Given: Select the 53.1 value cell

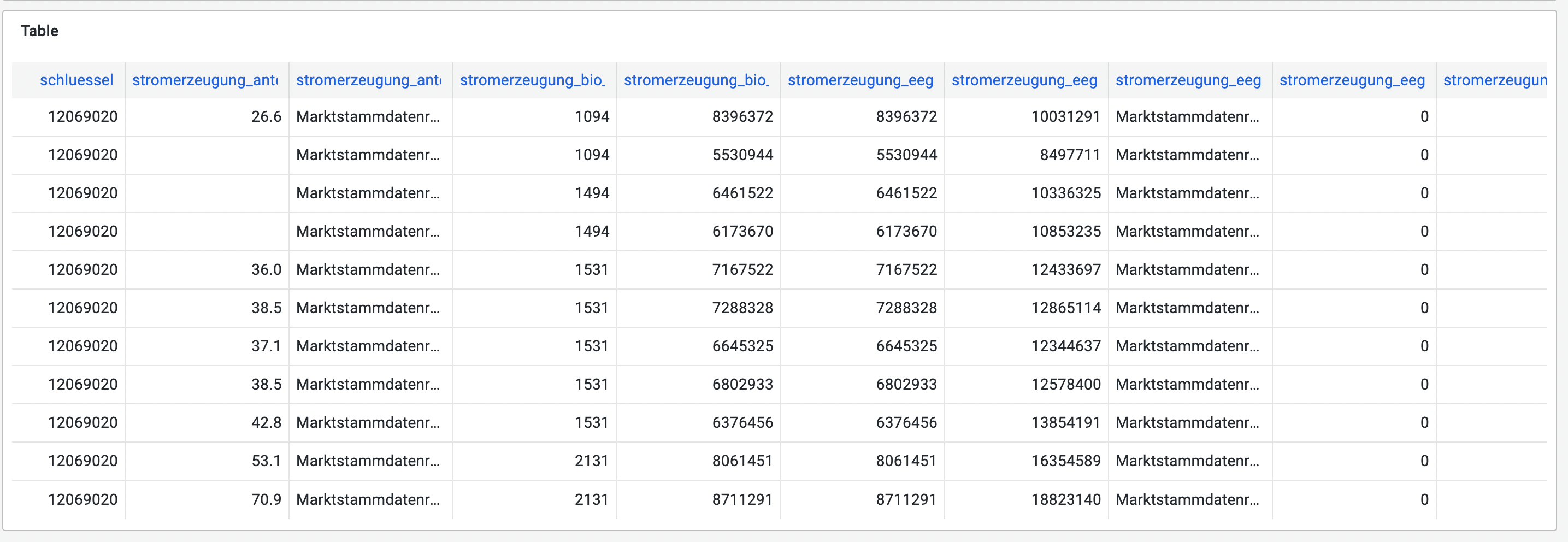Looking at the screenshot, I should click(266, 461).
